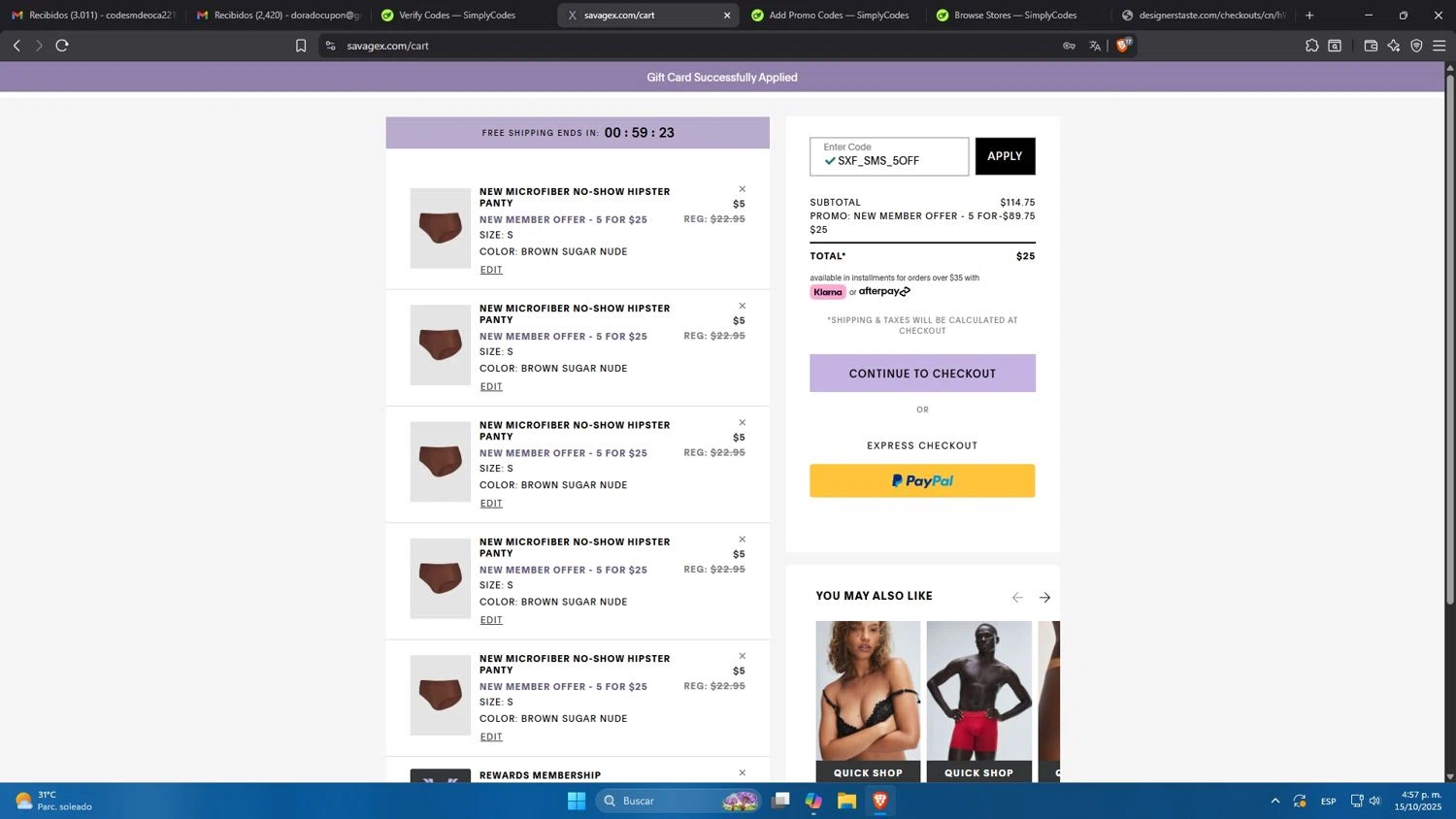Expand hidden system tray icons chevron
This screenshot has width=1456, height=819.
pyautogui.click(x=1274, y=801)
